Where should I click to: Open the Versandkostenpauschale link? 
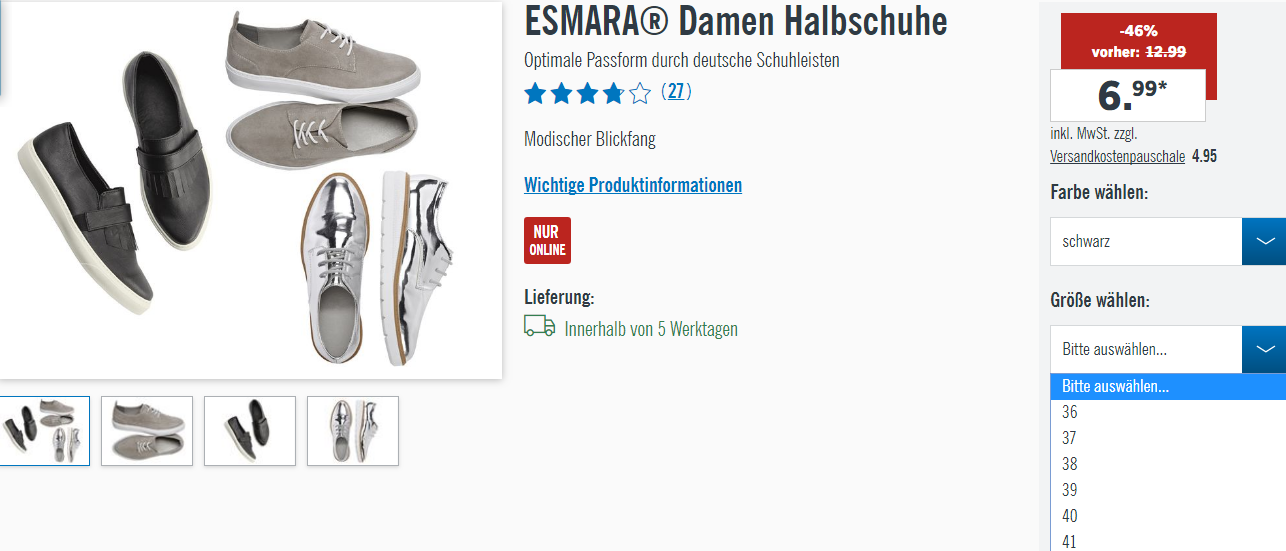coord(1117,157)
